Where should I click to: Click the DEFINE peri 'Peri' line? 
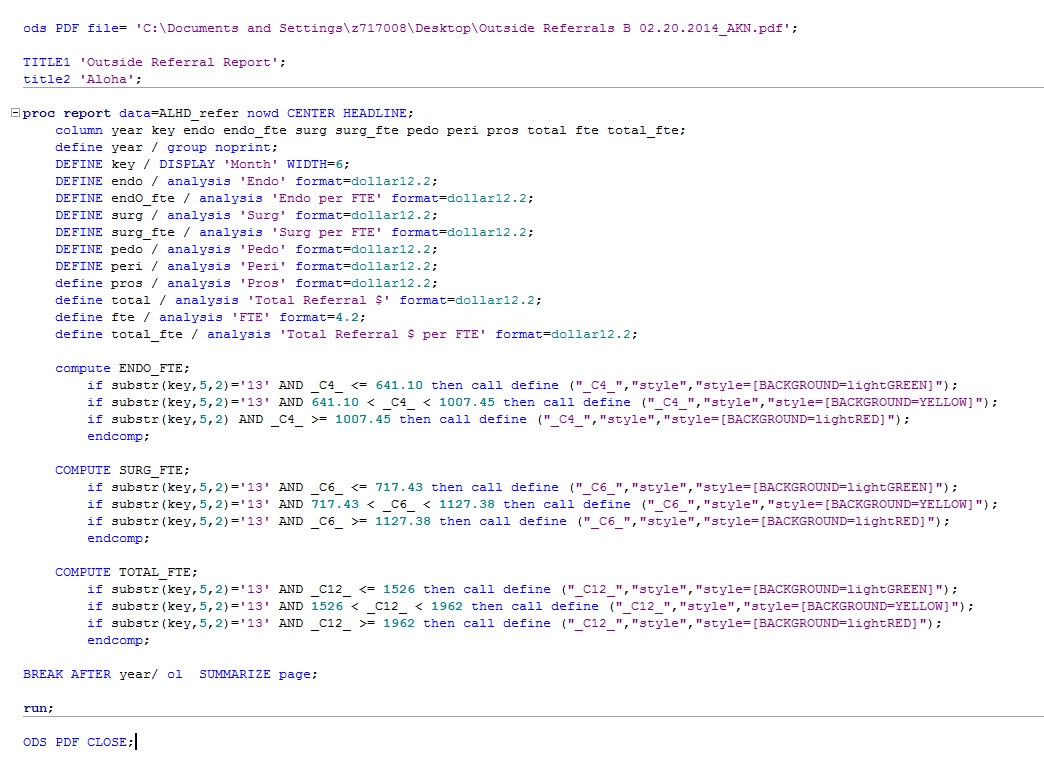tap(246, 266)
